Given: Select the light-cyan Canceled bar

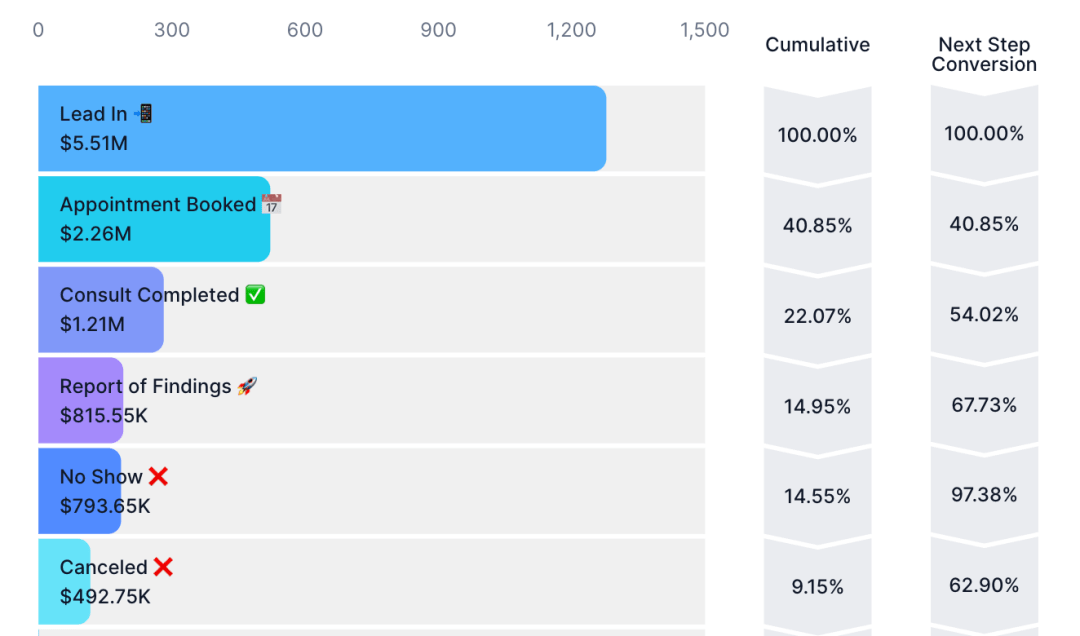Looking at the screenshot, I should coord(64,582).
